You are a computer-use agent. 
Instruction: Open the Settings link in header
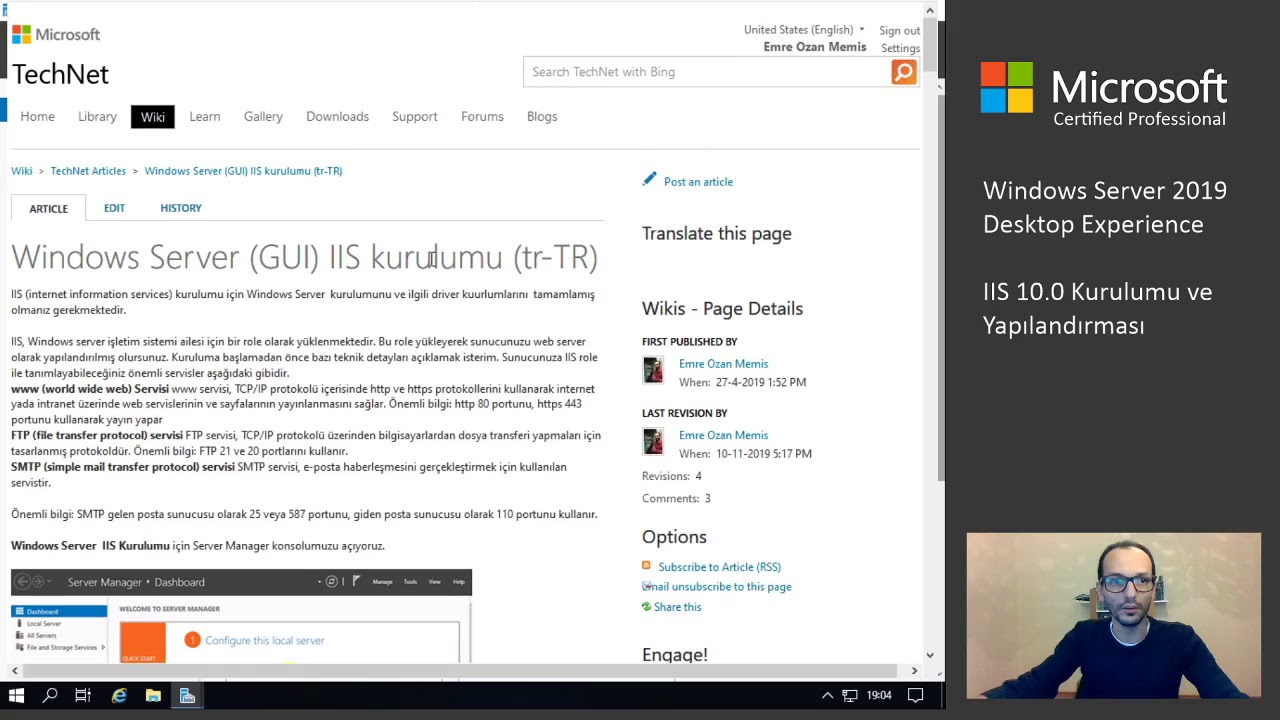pos(900,48)
